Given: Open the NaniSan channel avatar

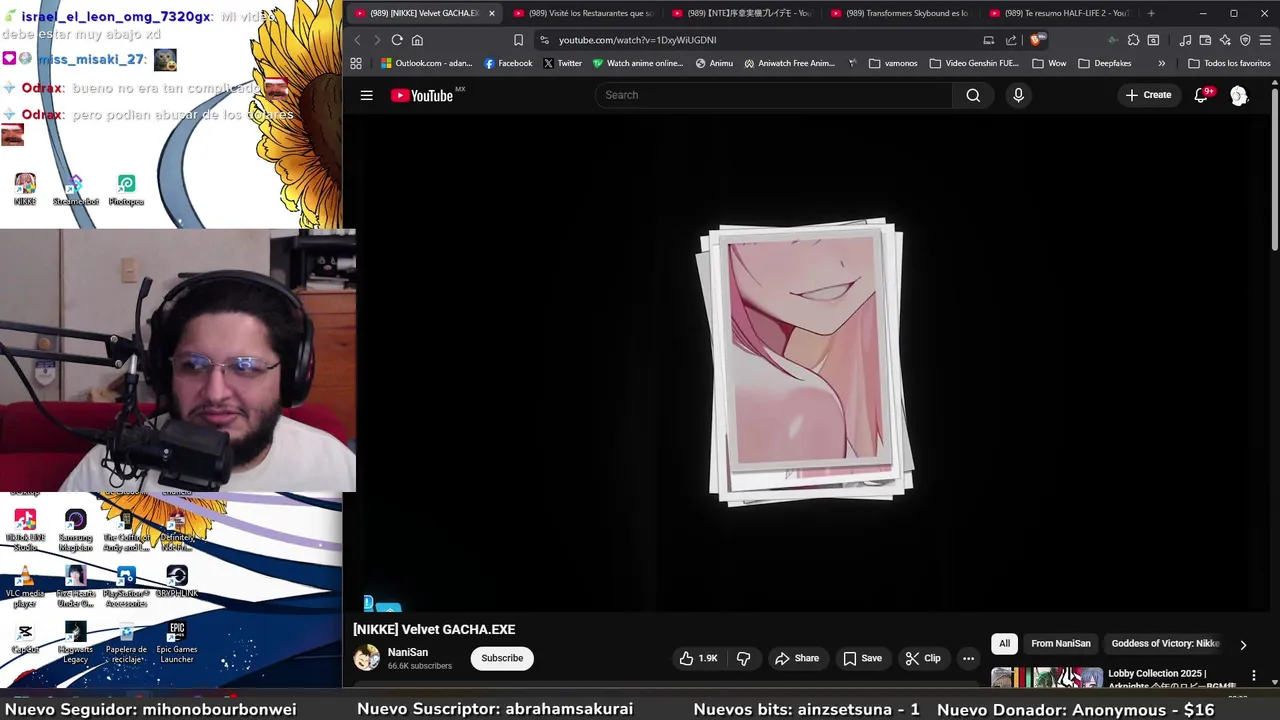Looking at the screenshot, I should point(367,658).
